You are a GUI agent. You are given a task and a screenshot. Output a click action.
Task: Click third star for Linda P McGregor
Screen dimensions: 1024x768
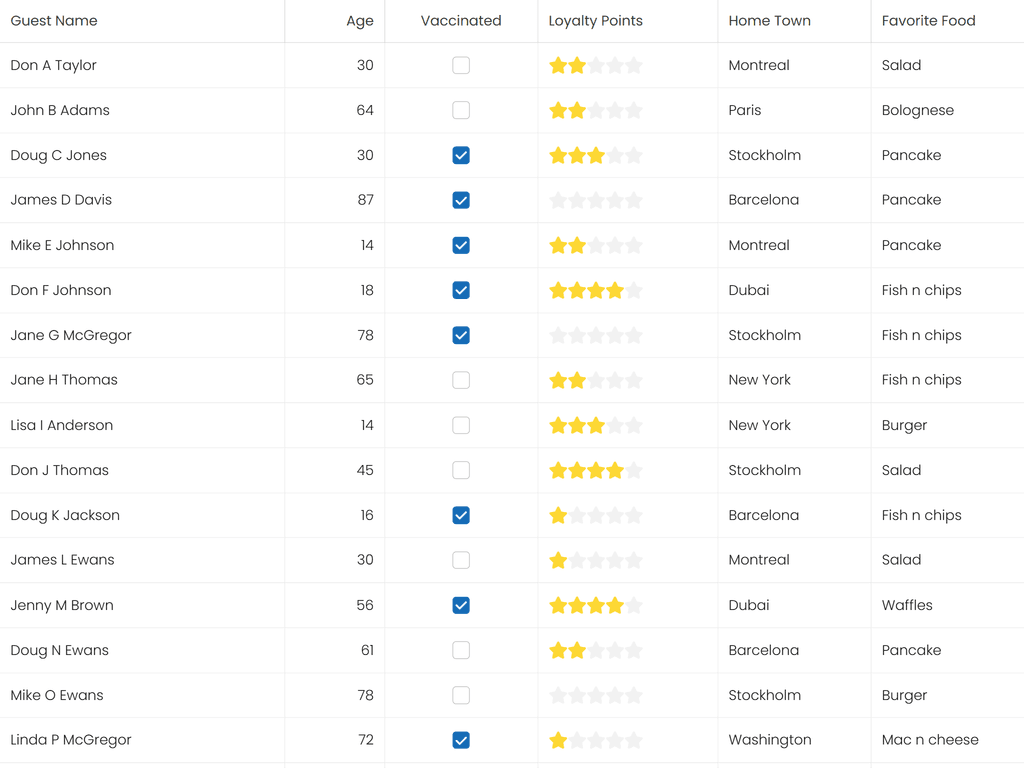(x=596, y=741)
